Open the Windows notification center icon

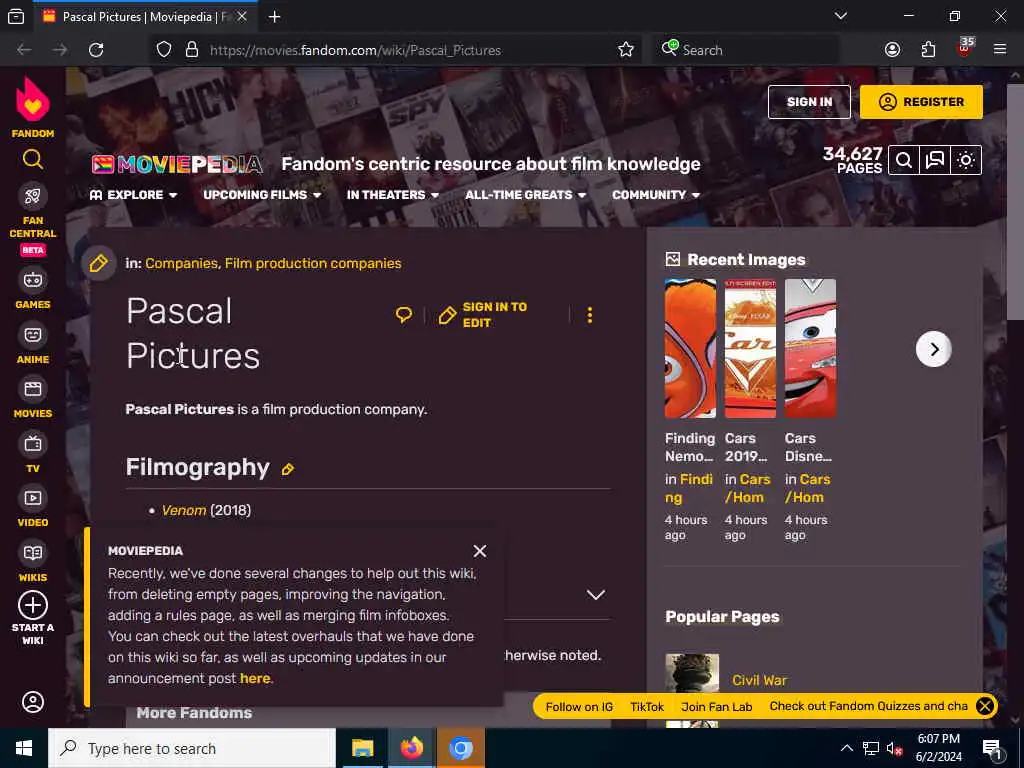992,748
